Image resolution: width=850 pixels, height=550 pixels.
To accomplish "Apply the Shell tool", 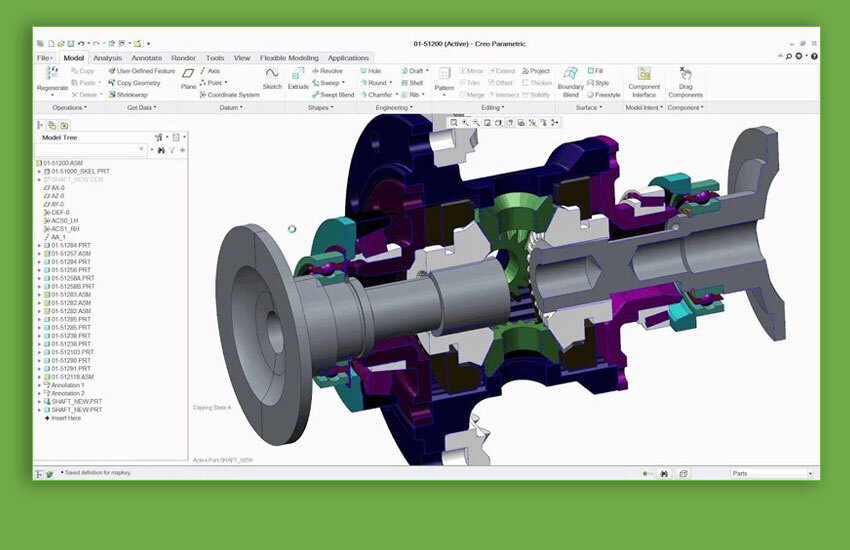I will pos(413,83).
